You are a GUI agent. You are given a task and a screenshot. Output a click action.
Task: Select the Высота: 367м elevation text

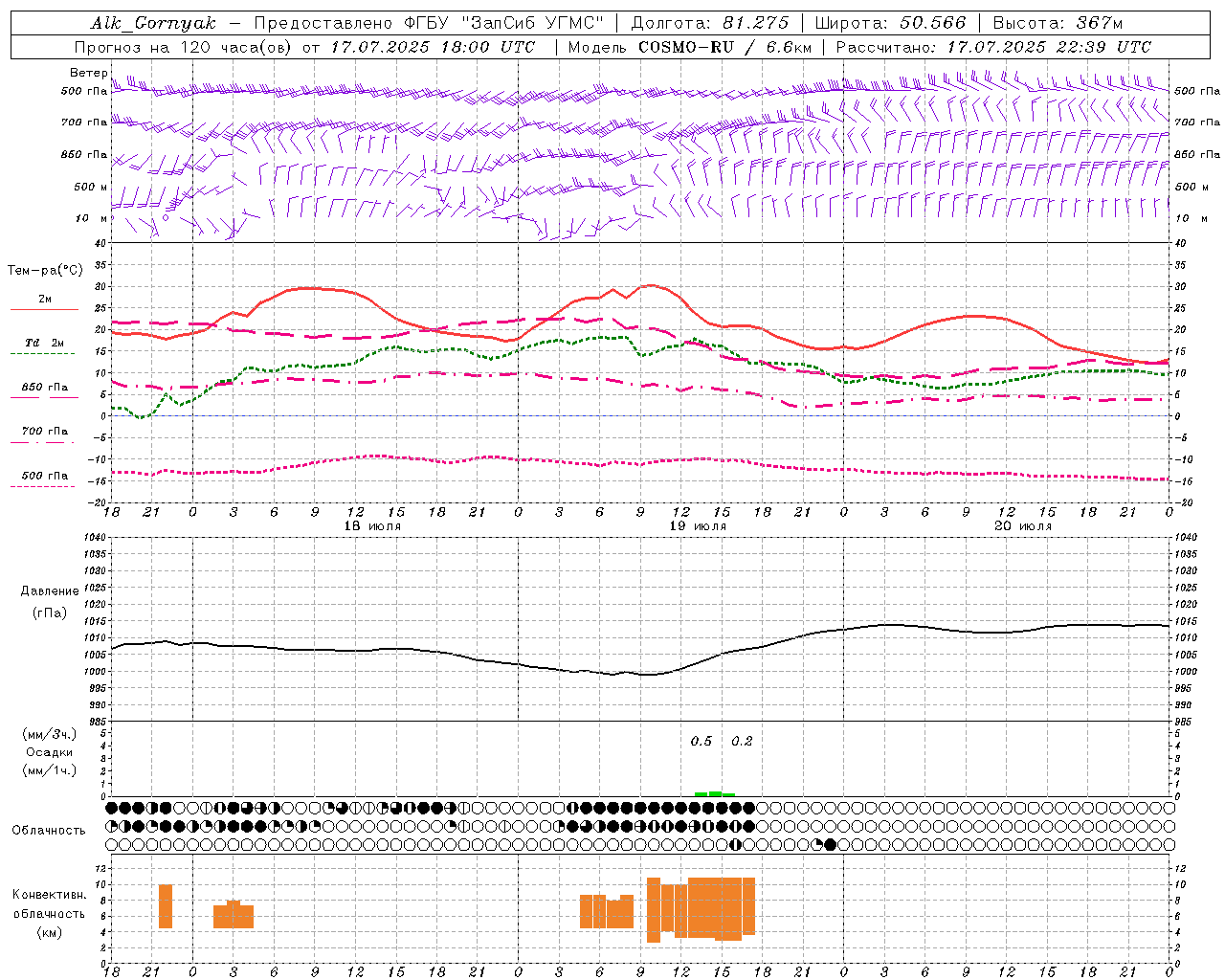click(1058, 23)
